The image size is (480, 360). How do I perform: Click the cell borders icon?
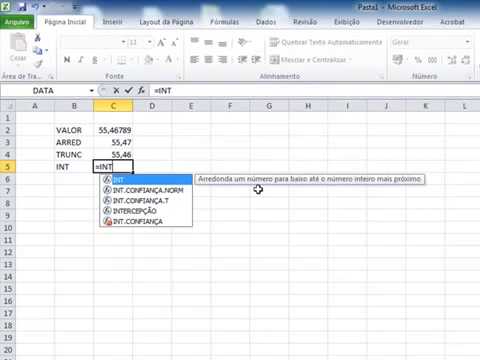tap(121, 60)
